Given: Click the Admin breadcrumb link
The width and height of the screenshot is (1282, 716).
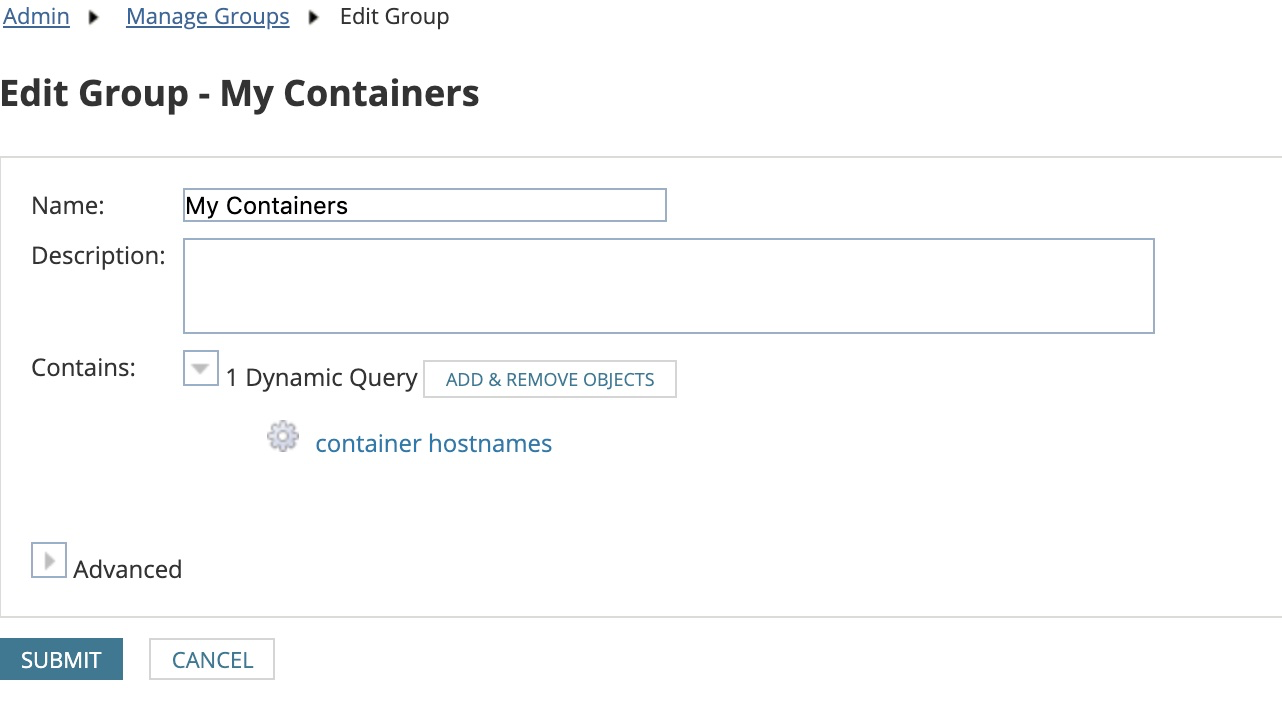Looking at the screenshot, I should click(x=36, y=17).
